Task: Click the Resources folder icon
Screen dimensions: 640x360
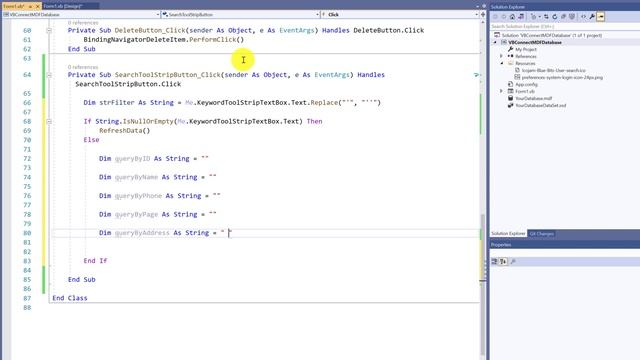Action: coord(510,63)
